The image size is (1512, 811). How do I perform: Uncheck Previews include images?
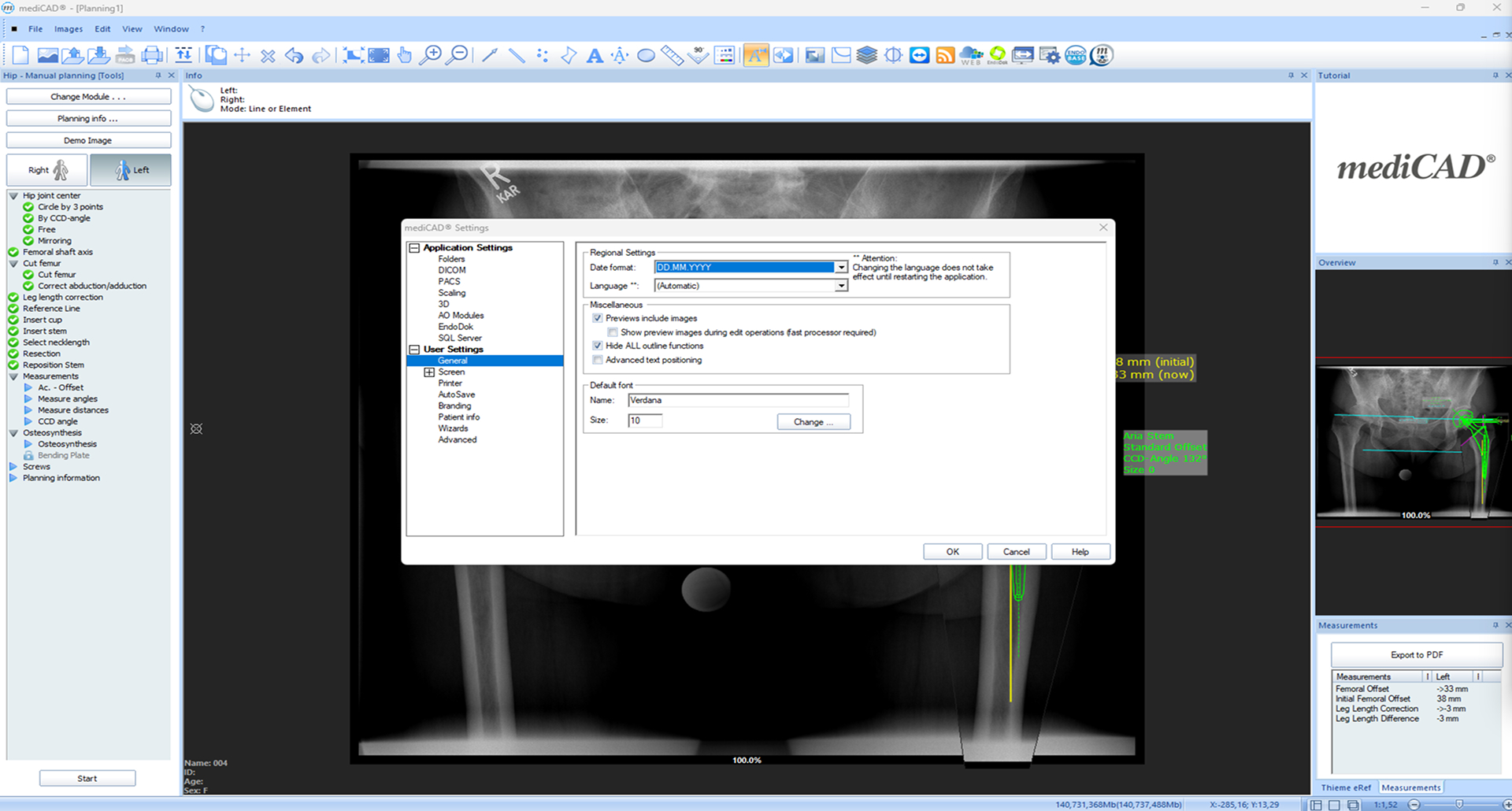(x=598, y=318)
